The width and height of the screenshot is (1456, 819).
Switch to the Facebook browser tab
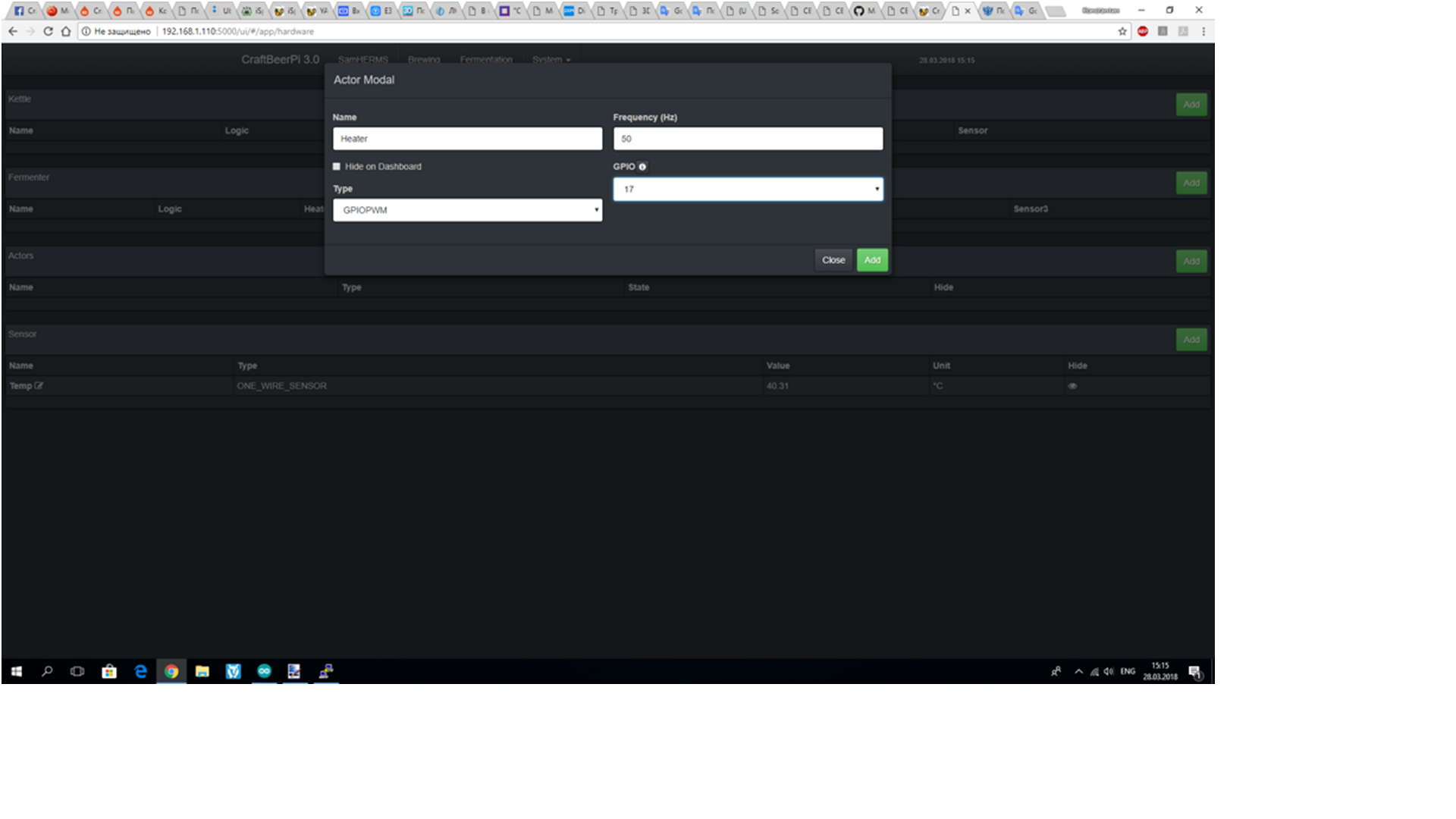coord(25,11)
